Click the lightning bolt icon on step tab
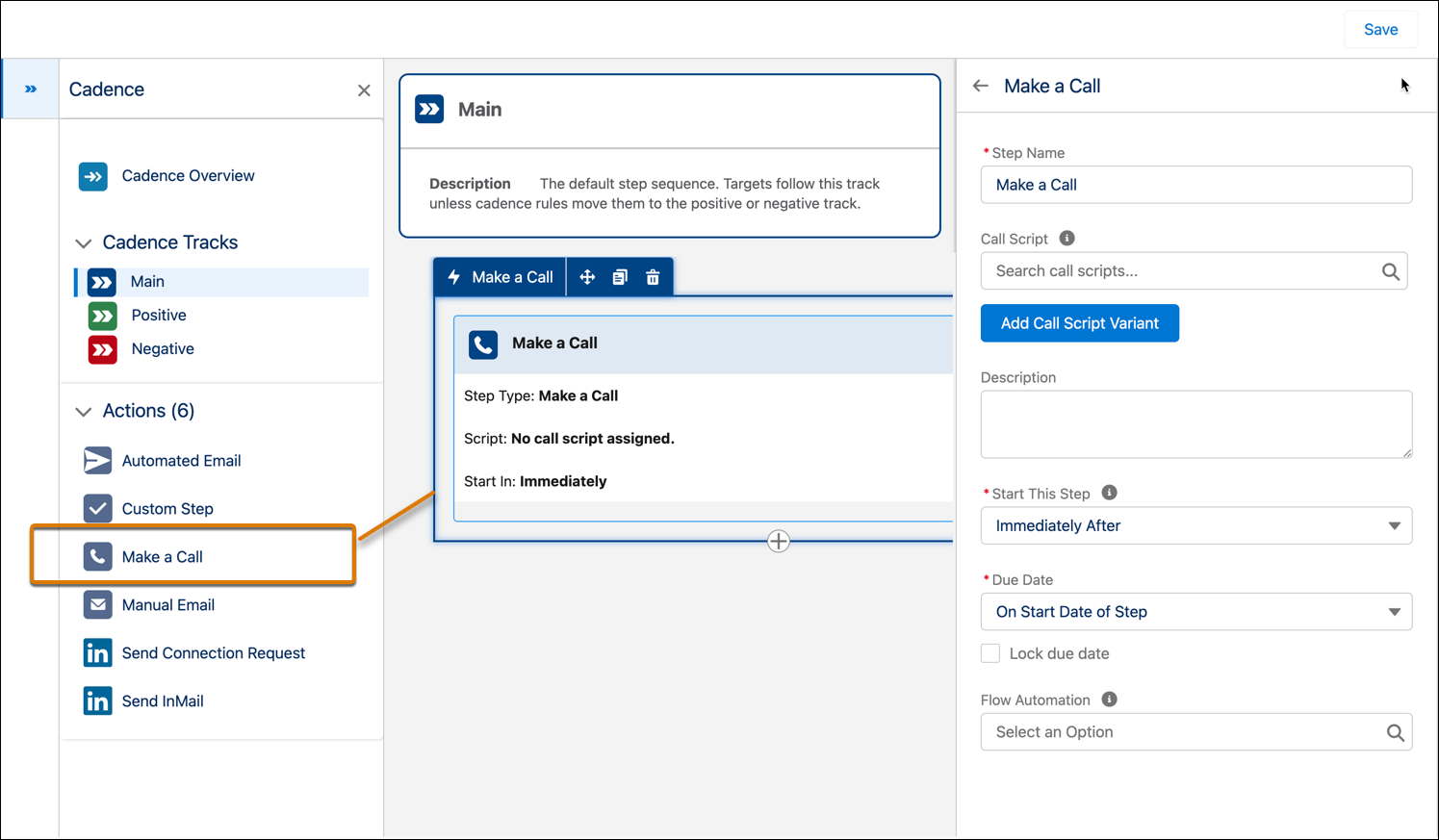 454,277
